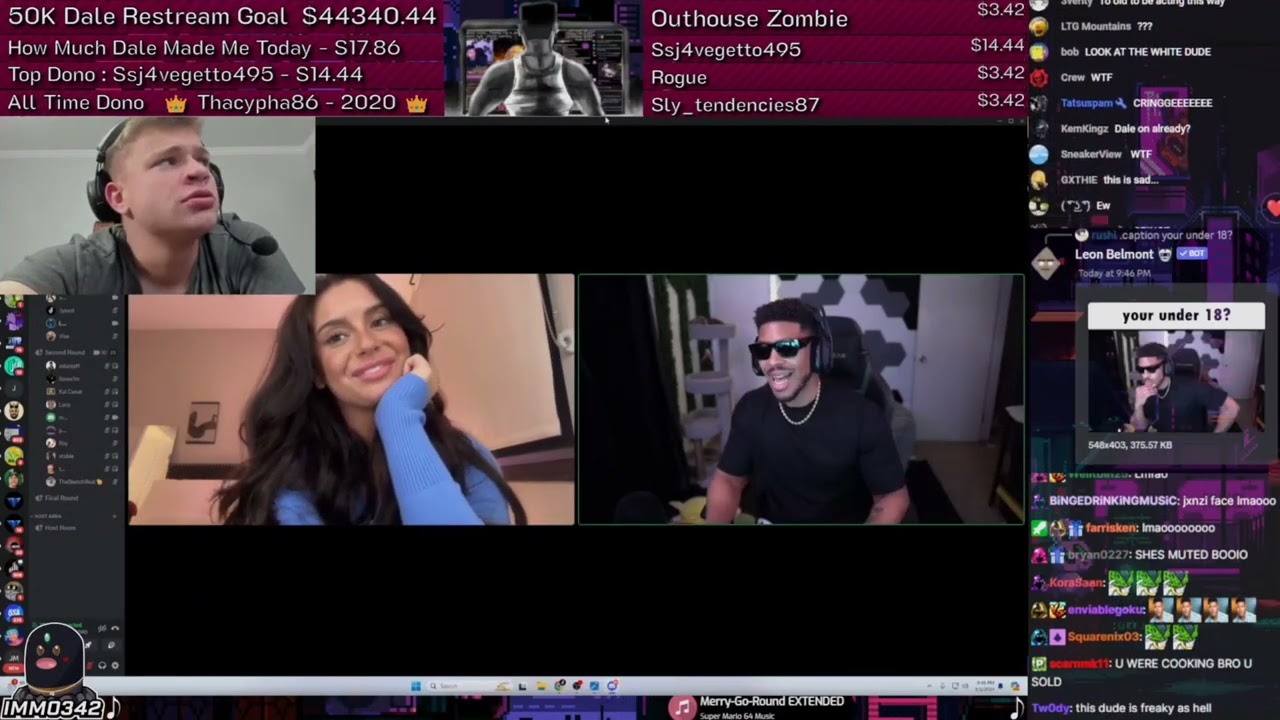Open bald bearded face server icon
This screenshot has height=720, width=1280.
(x=14, y=410)
